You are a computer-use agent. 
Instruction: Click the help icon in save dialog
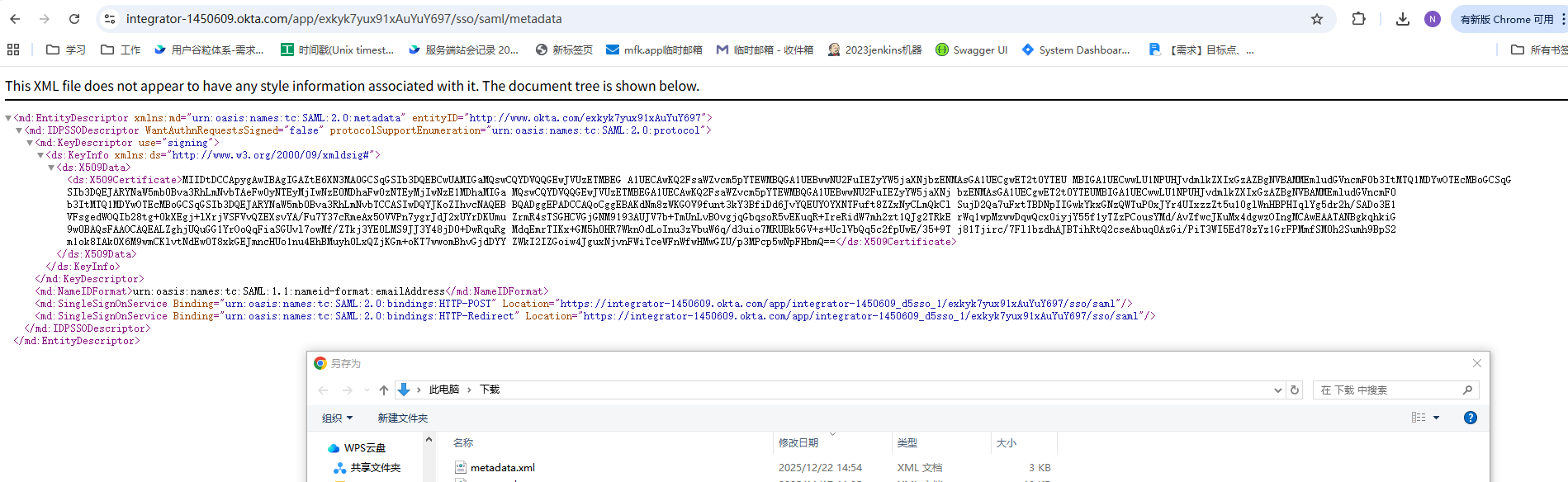click(1470, 418)
